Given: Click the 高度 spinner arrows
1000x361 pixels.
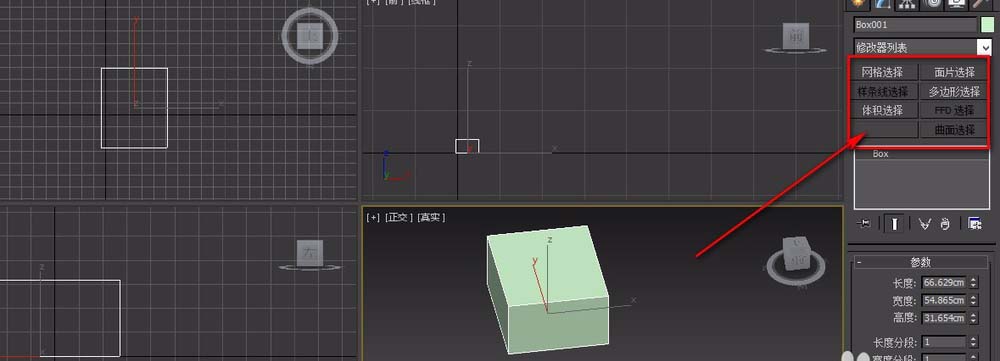Looking at the screenshot, I should click(x=973, y=317).
